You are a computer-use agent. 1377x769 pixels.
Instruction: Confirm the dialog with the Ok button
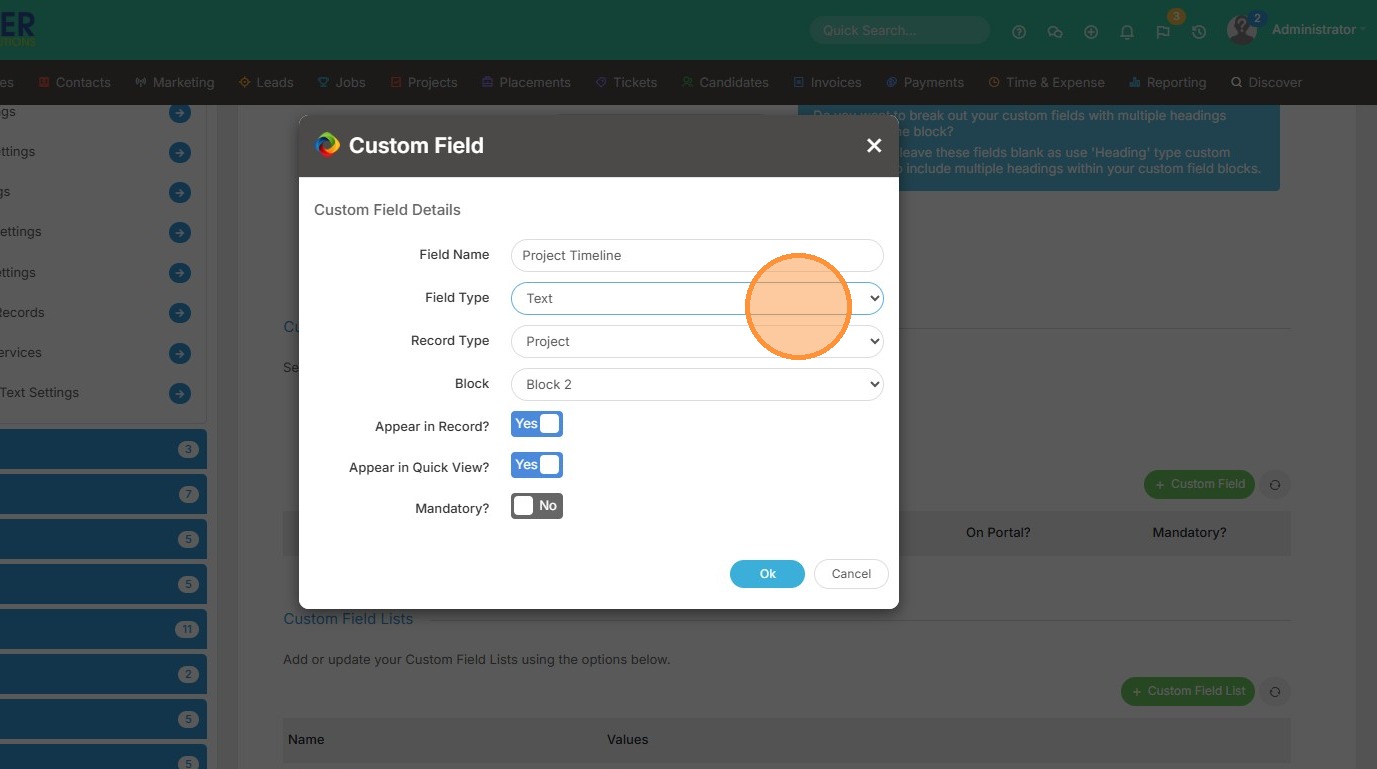pos(767,574)
